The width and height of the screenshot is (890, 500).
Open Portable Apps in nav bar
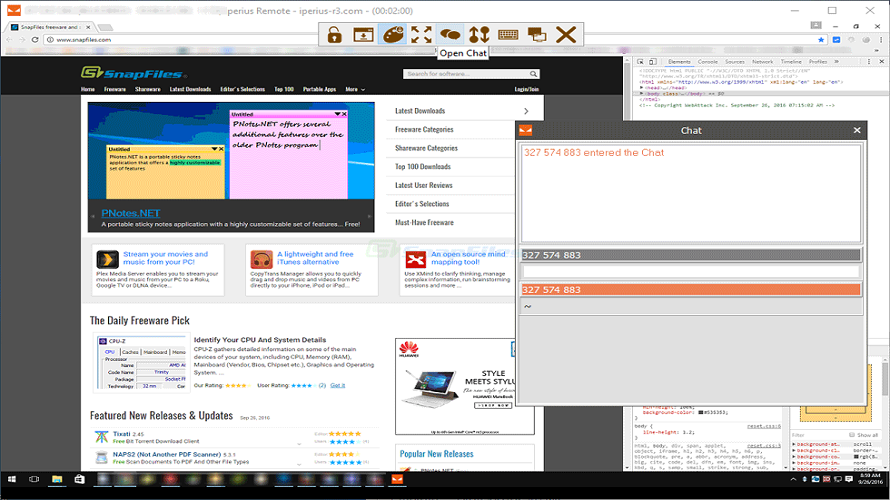[320, 89]
